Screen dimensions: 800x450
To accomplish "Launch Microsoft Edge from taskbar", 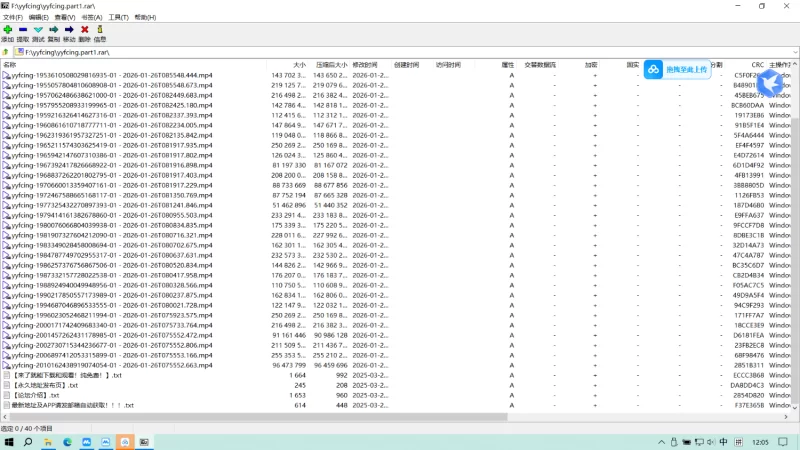I will pyautogui.click(x=67, y=442).
